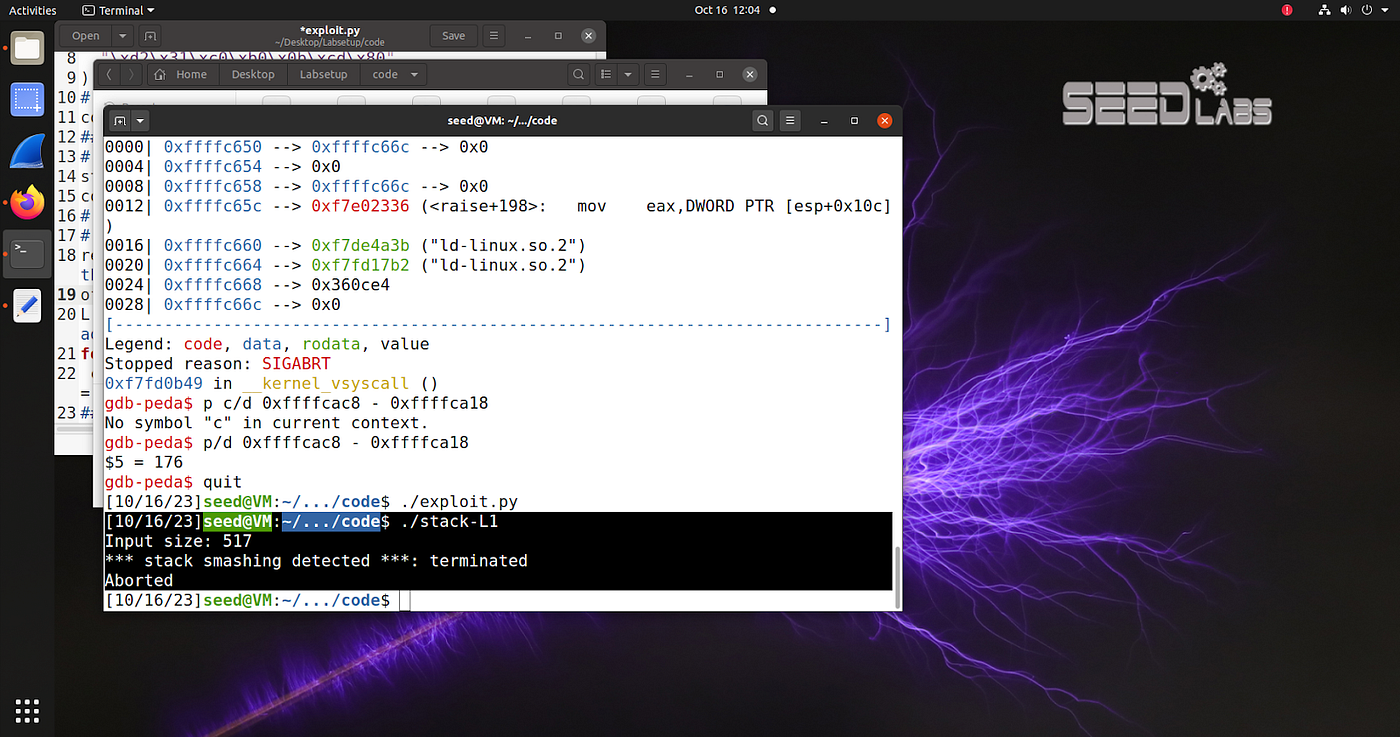Screen dimensions: 1400x737
Task: Click Show Applications grid in the dock
Action: (27, 711)
